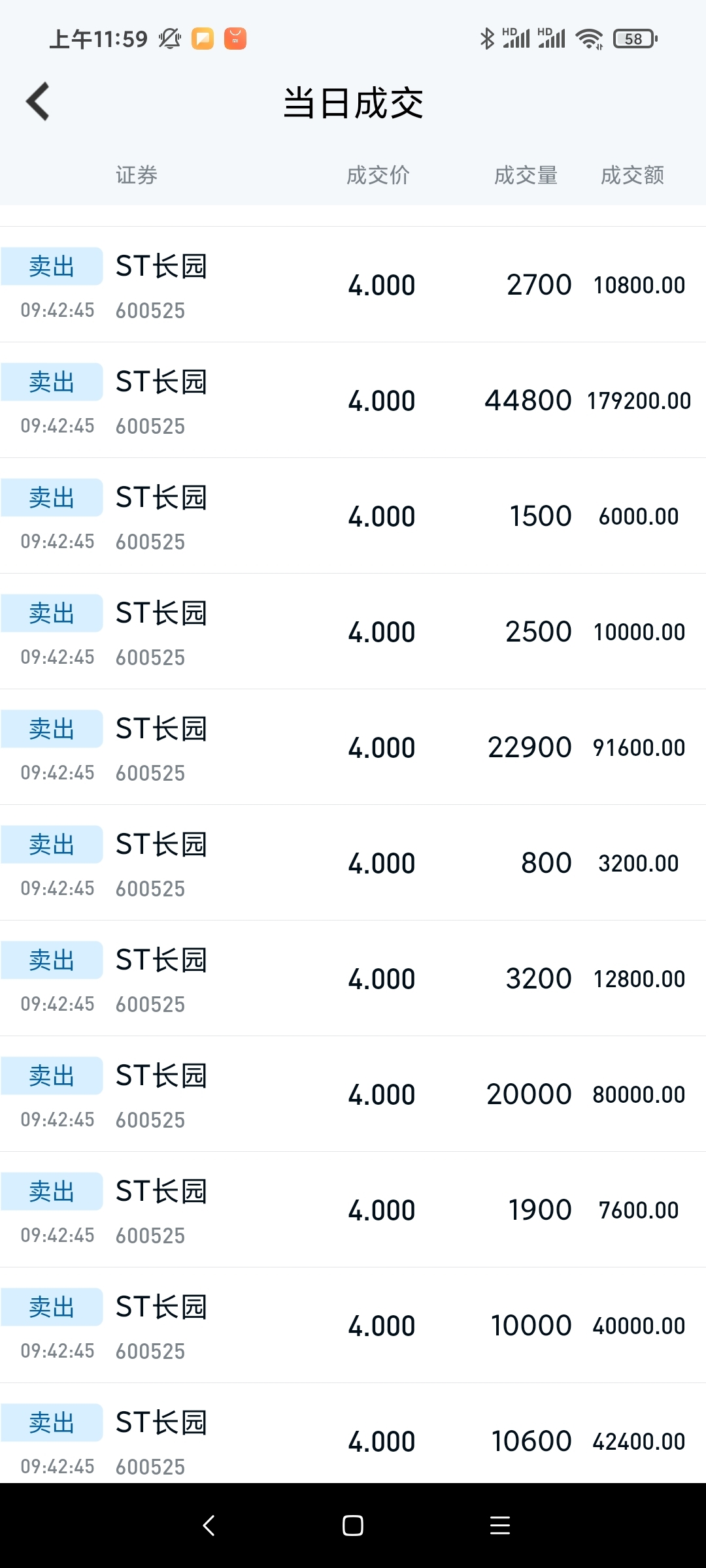Tap the 当日成交 page title

coord(353,103)
